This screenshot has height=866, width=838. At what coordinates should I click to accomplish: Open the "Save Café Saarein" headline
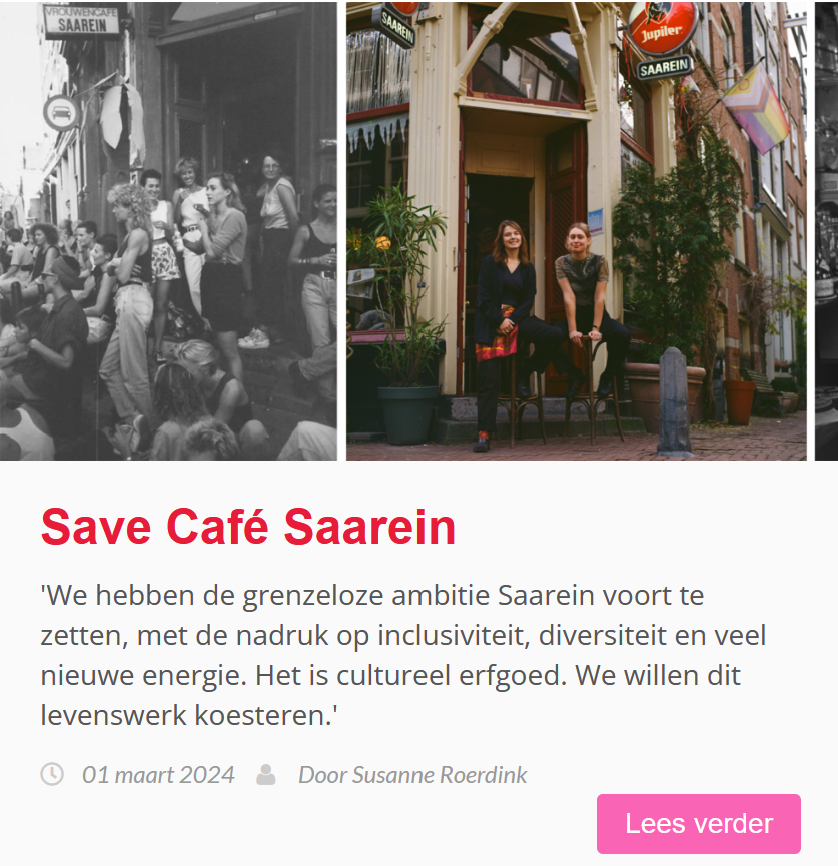(x=249, y=527)
